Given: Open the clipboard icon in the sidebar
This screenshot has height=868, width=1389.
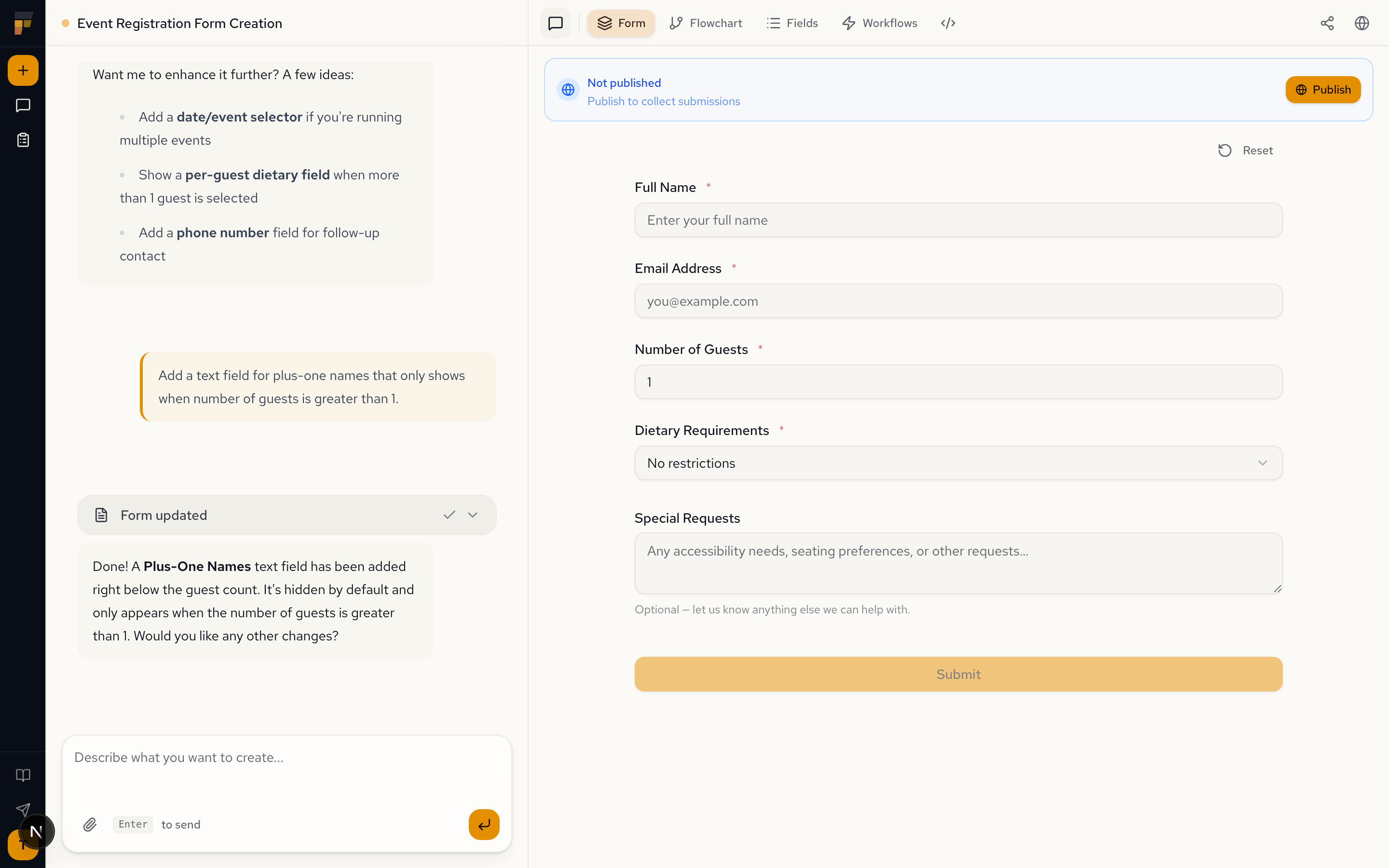Looking at the screenshot, I should click(22, 139).
